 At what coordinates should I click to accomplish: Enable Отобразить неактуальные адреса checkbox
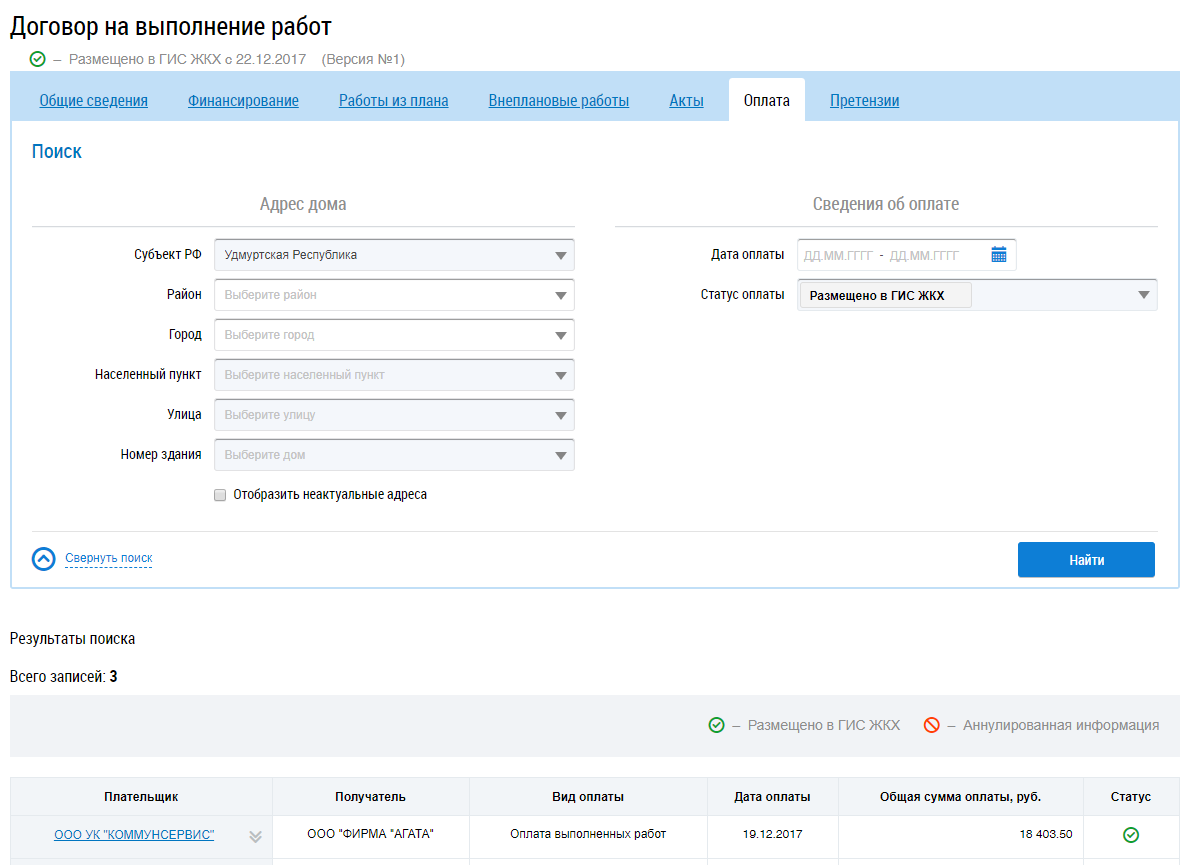pyautogui.click(x=220, y=495)
